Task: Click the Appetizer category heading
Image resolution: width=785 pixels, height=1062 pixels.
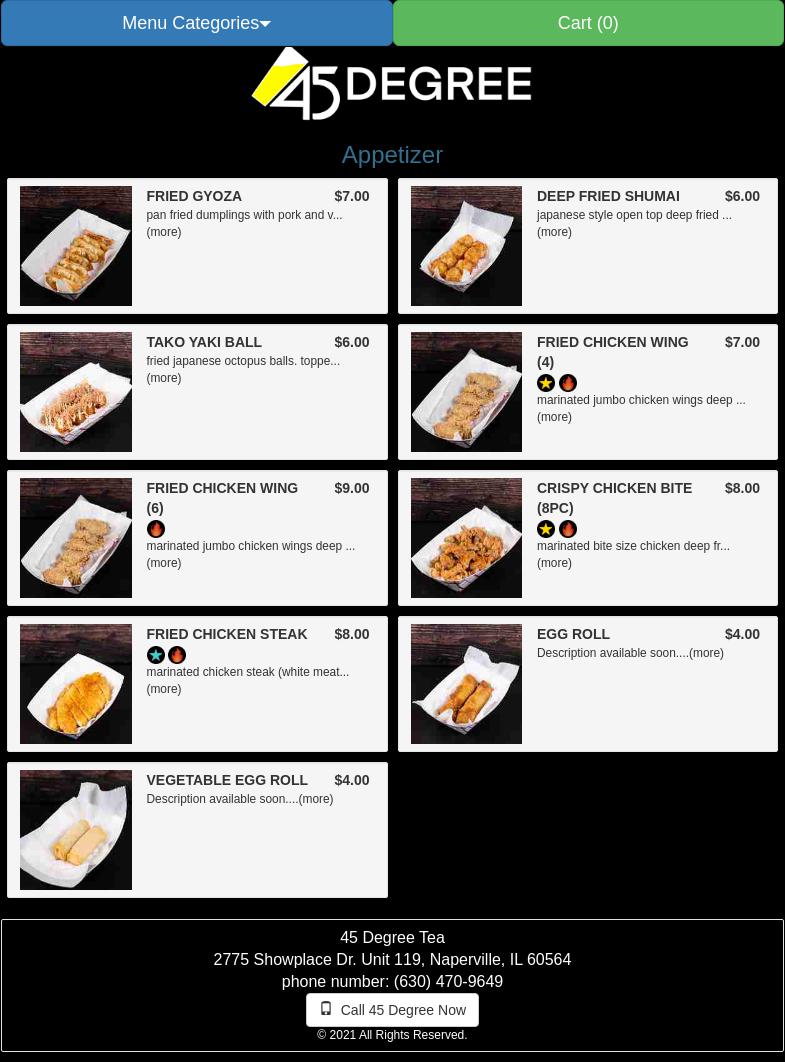Action: tap(392, 155)
